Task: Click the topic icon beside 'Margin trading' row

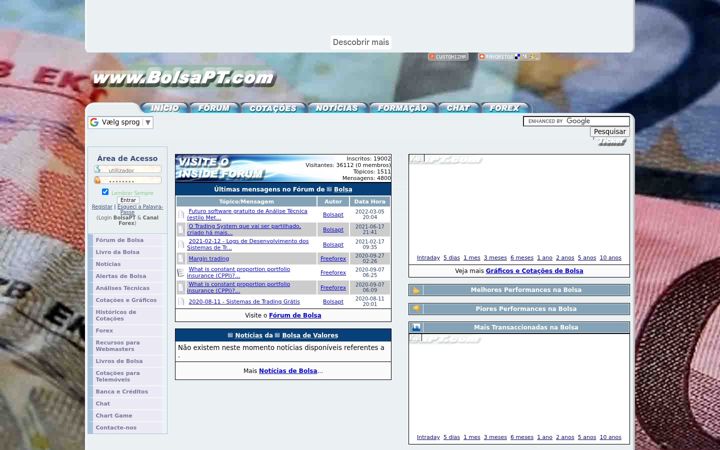Action: point(181,259)
